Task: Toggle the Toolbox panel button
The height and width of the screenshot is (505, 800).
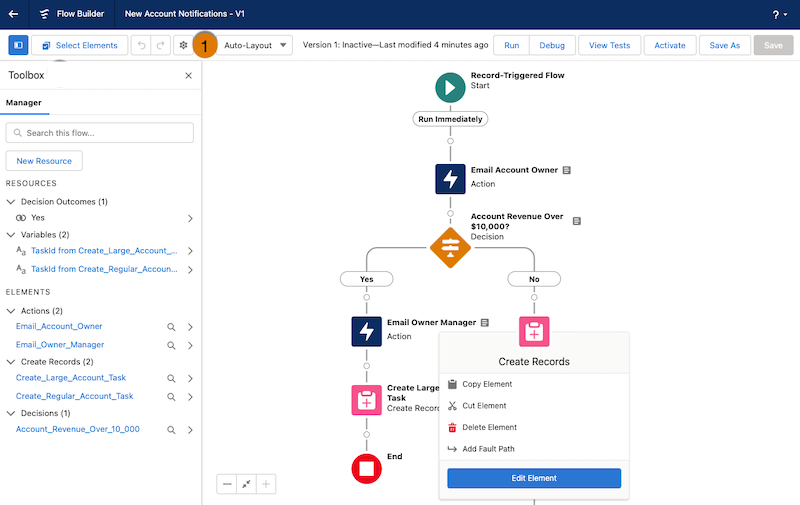Action: click(x=18, y=45)
